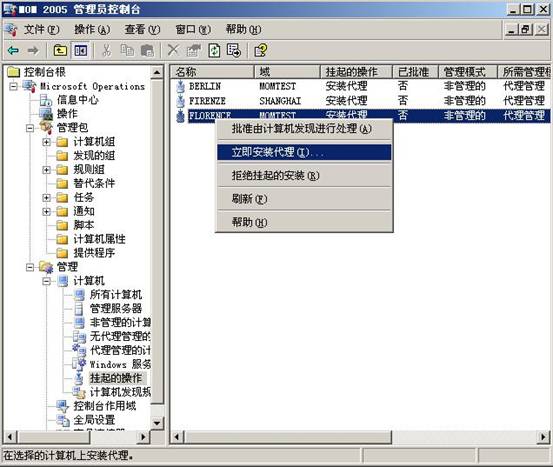This screenshot has width=553, height=467.
Task: Click the Help question mark toolbar icon
Action: pos(261,50)
